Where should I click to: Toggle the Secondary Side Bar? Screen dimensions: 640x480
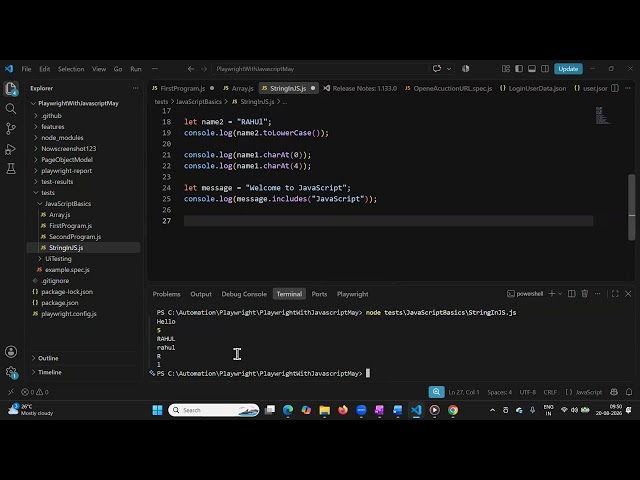[x=545, y=69]
